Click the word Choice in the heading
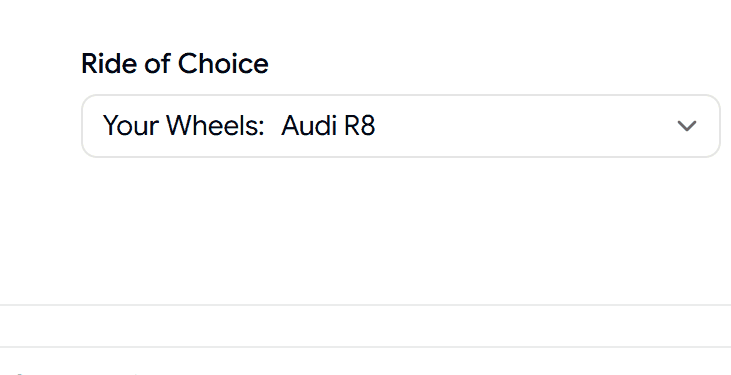 tap(223, 63)
